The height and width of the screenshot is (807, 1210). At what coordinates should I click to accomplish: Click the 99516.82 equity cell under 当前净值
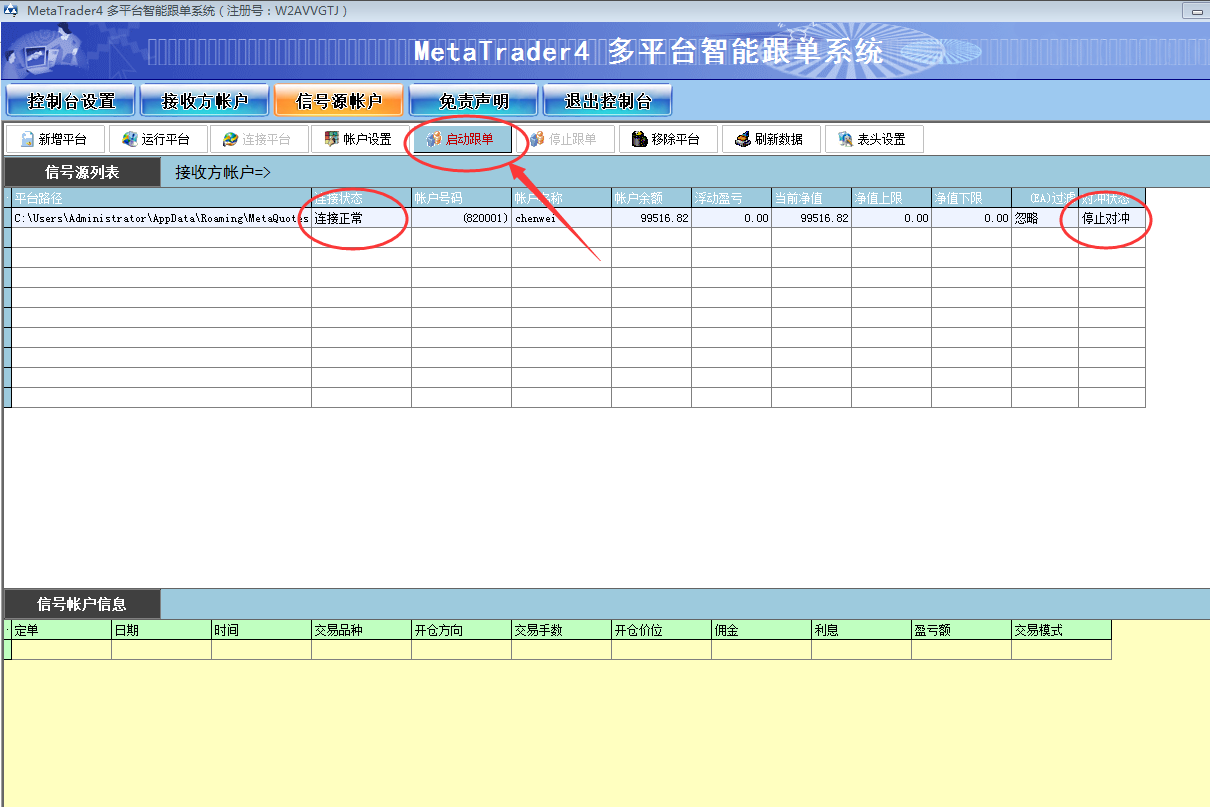coord(811,217)
